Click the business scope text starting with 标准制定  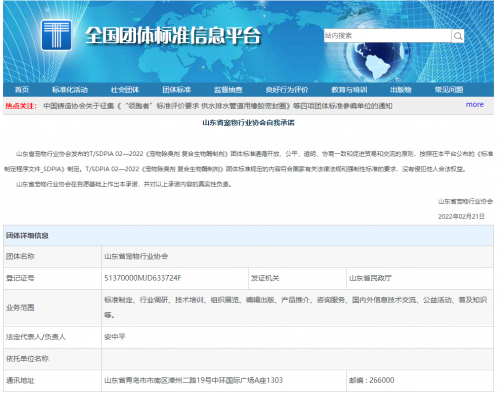click(x=296, y=307)
